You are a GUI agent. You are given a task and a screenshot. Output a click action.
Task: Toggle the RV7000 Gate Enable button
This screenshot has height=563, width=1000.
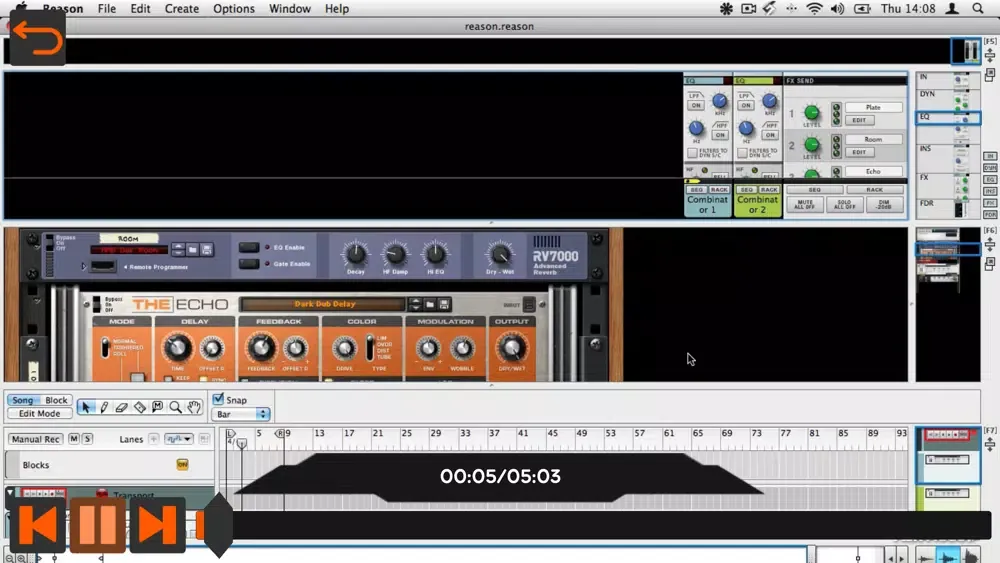click(249, 263)
